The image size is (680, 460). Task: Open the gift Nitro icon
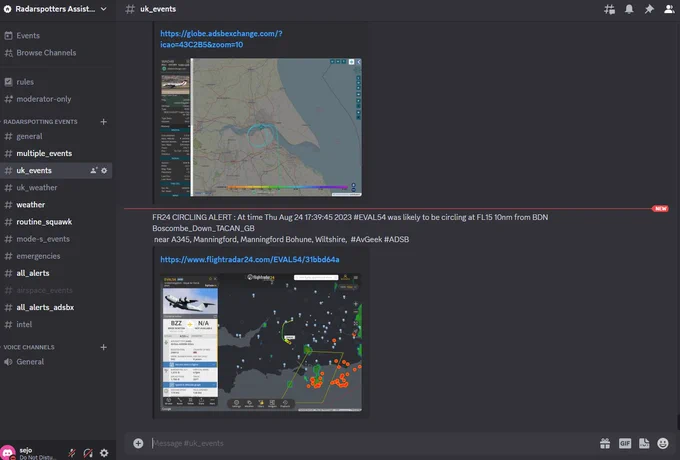coord(605,443)
